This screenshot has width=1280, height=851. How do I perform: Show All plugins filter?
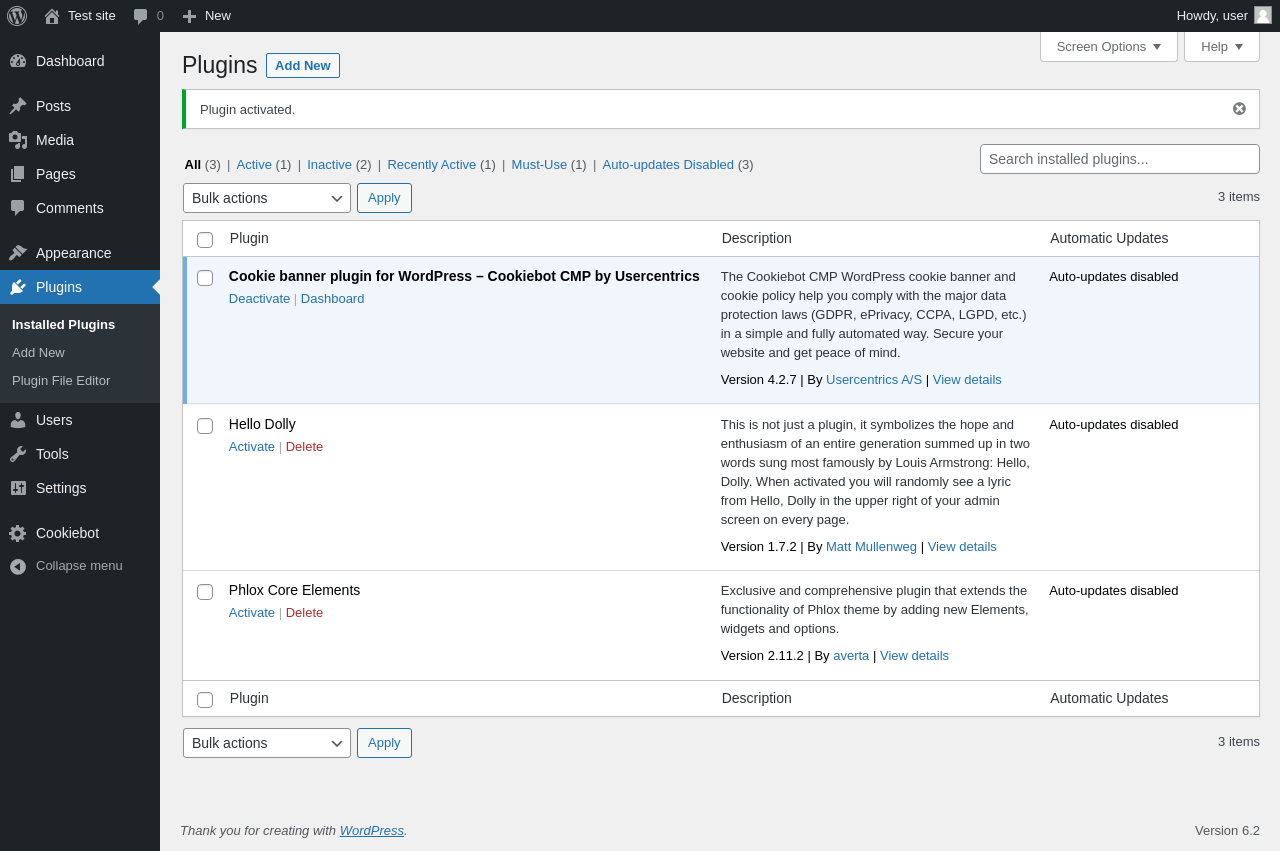point(192,164)
